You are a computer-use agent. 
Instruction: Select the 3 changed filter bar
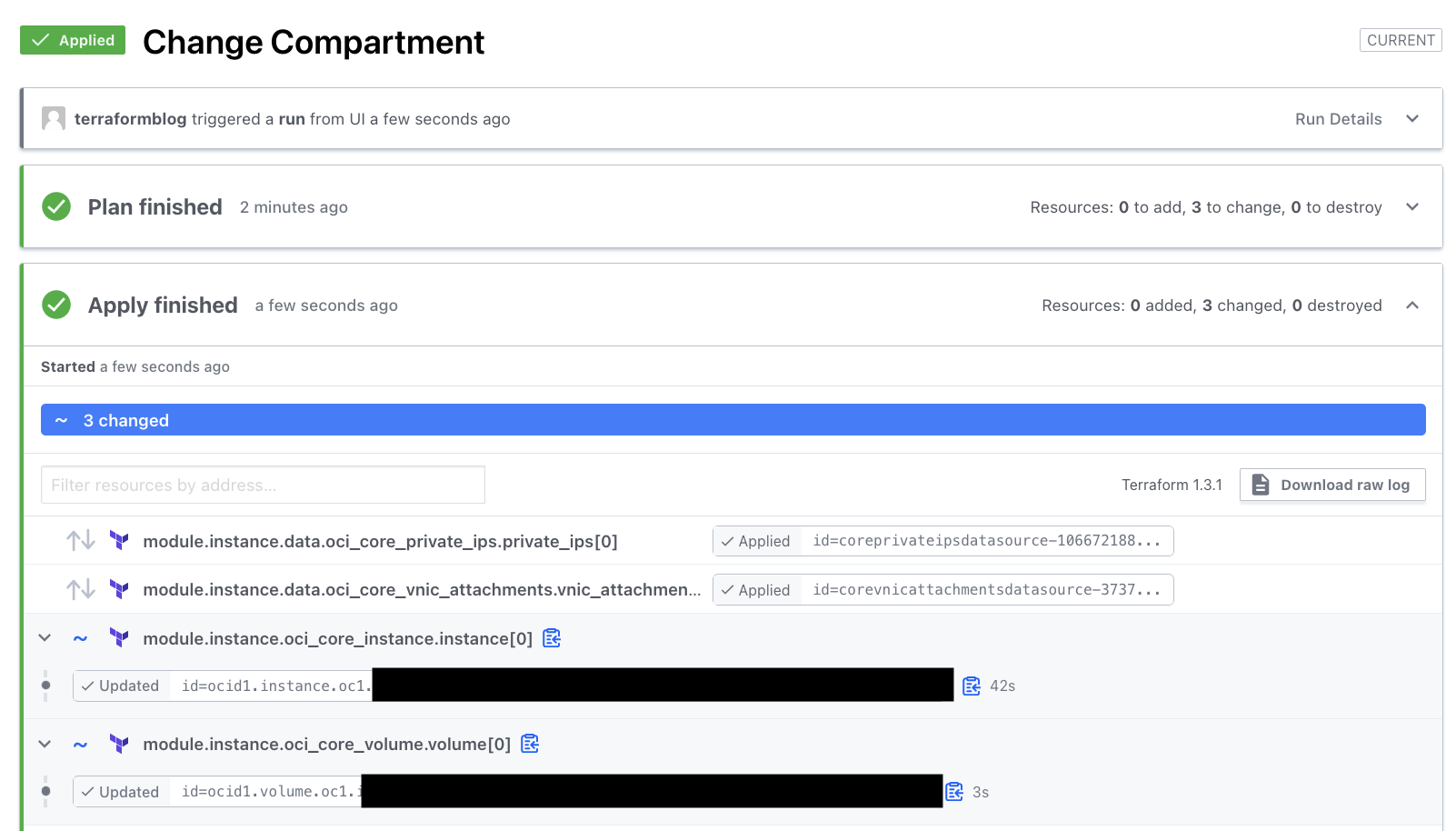coord(733,420)
